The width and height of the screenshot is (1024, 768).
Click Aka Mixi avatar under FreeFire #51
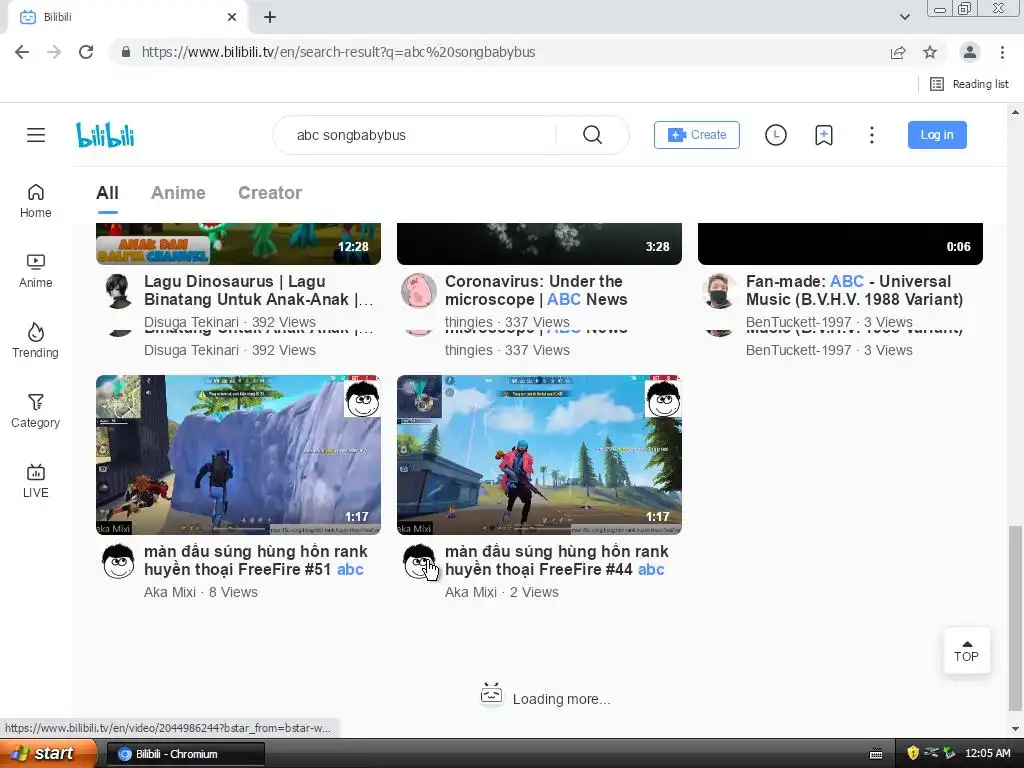click(x=119, y=561)
